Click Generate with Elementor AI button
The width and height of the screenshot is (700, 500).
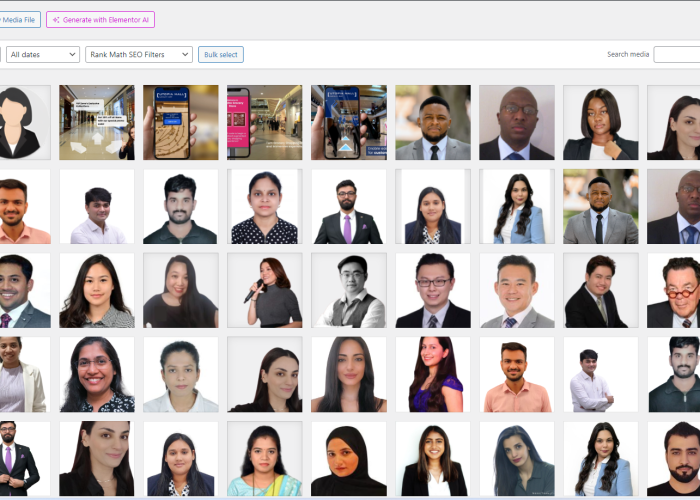pyautogui.click(x=100, y=20)
